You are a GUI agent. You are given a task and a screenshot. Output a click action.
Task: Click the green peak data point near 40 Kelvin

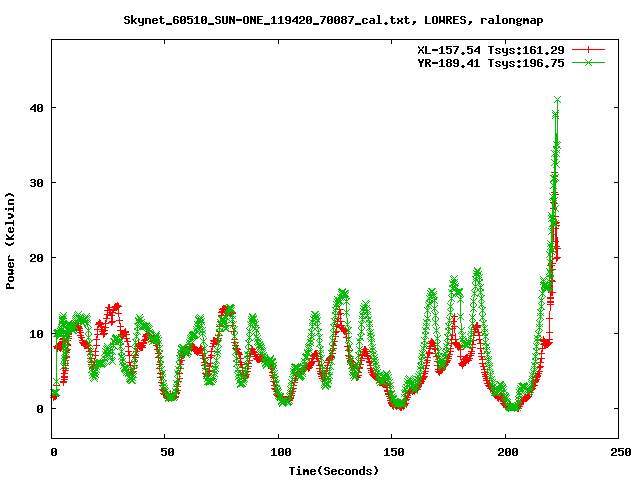pyautogui.click(x=558, y=100)
